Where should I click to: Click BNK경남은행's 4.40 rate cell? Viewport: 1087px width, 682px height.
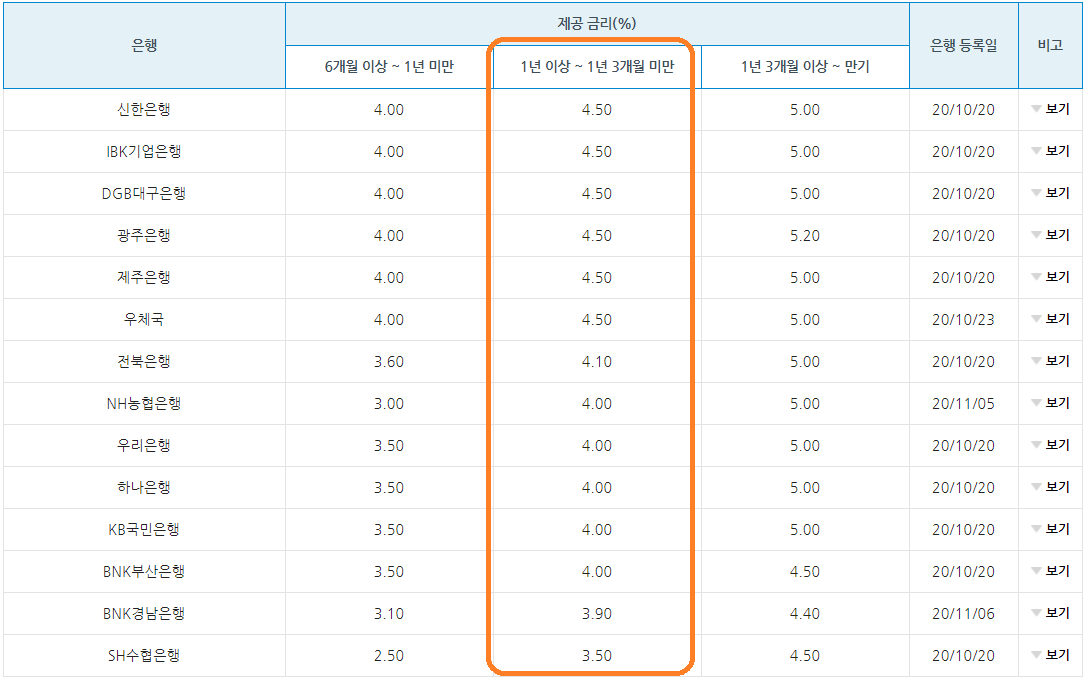click(805, 613)
